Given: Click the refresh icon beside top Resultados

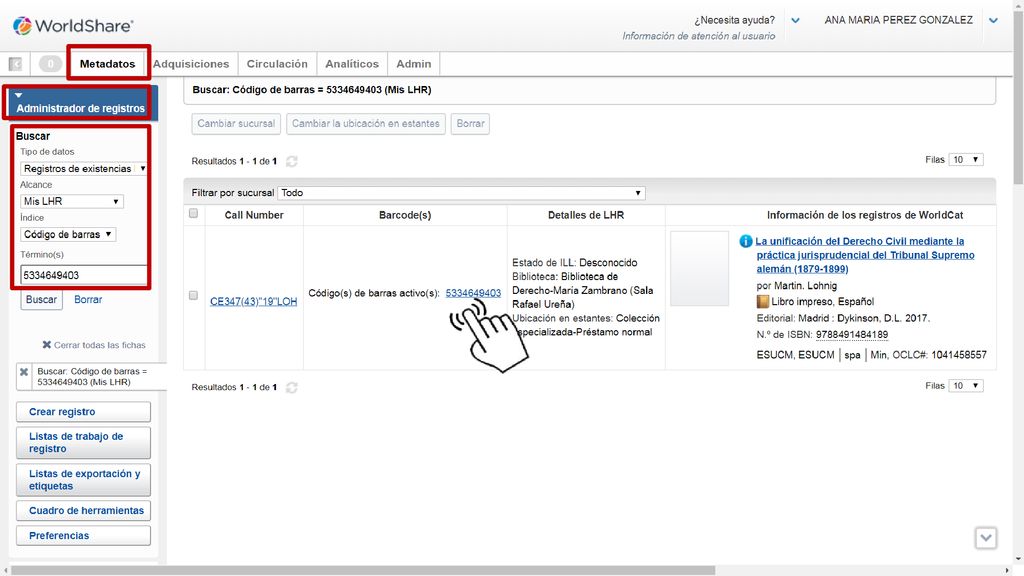Looking at the screenshot, I should (292, 161).
